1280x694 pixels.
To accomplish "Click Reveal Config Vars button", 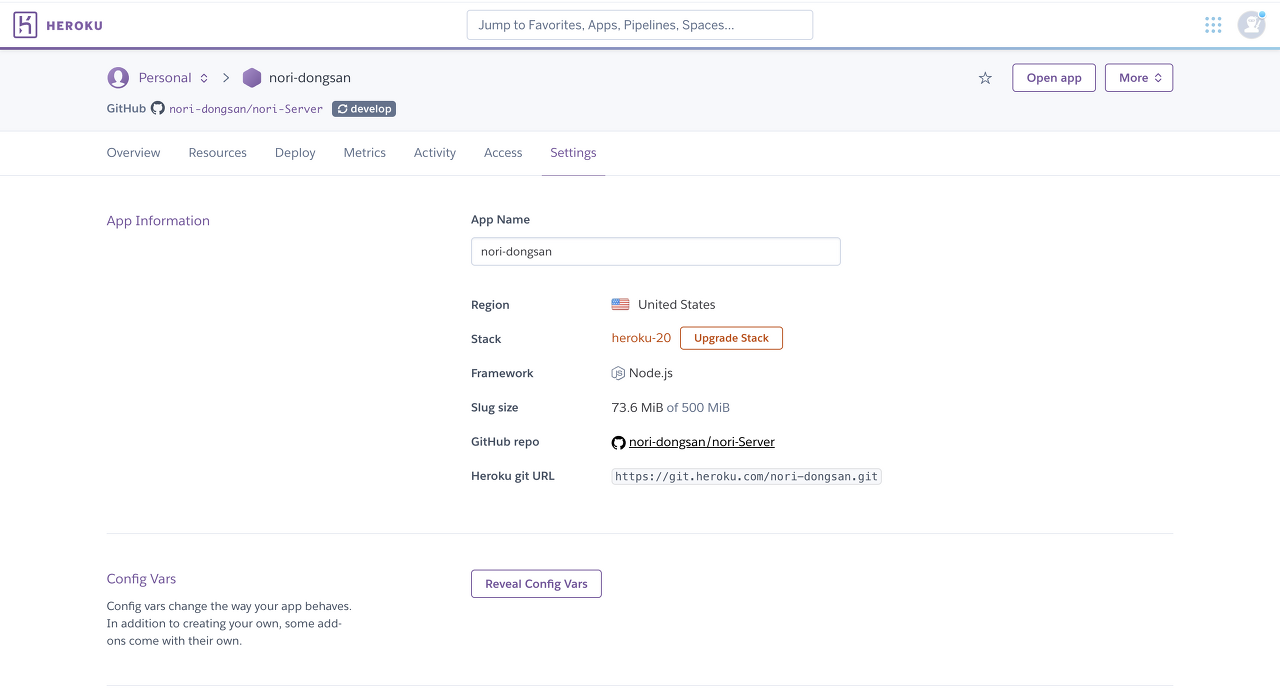I will [x=536, y=584].
